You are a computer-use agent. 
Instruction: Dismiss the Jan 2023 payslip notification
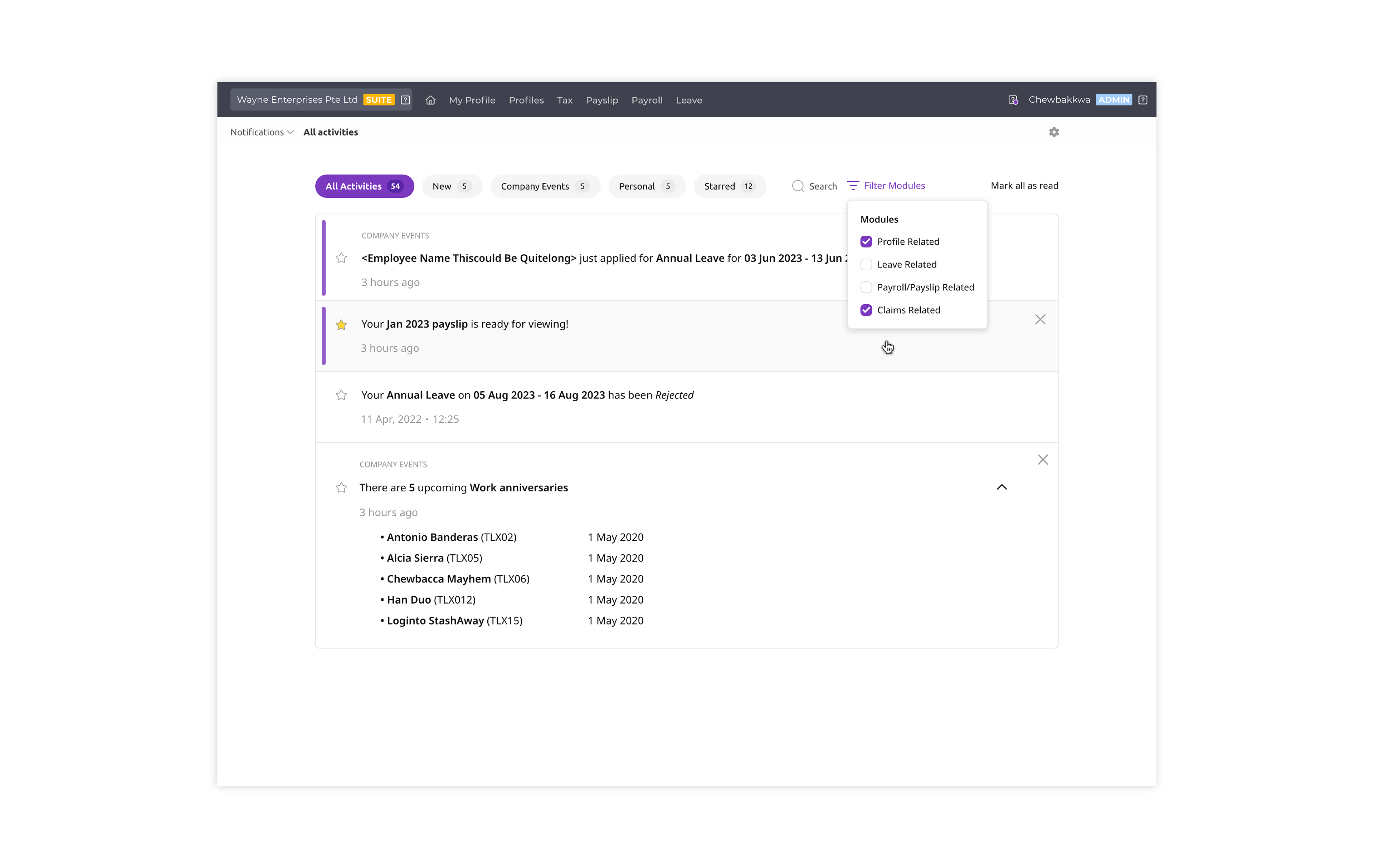(x=1040, y=319)
